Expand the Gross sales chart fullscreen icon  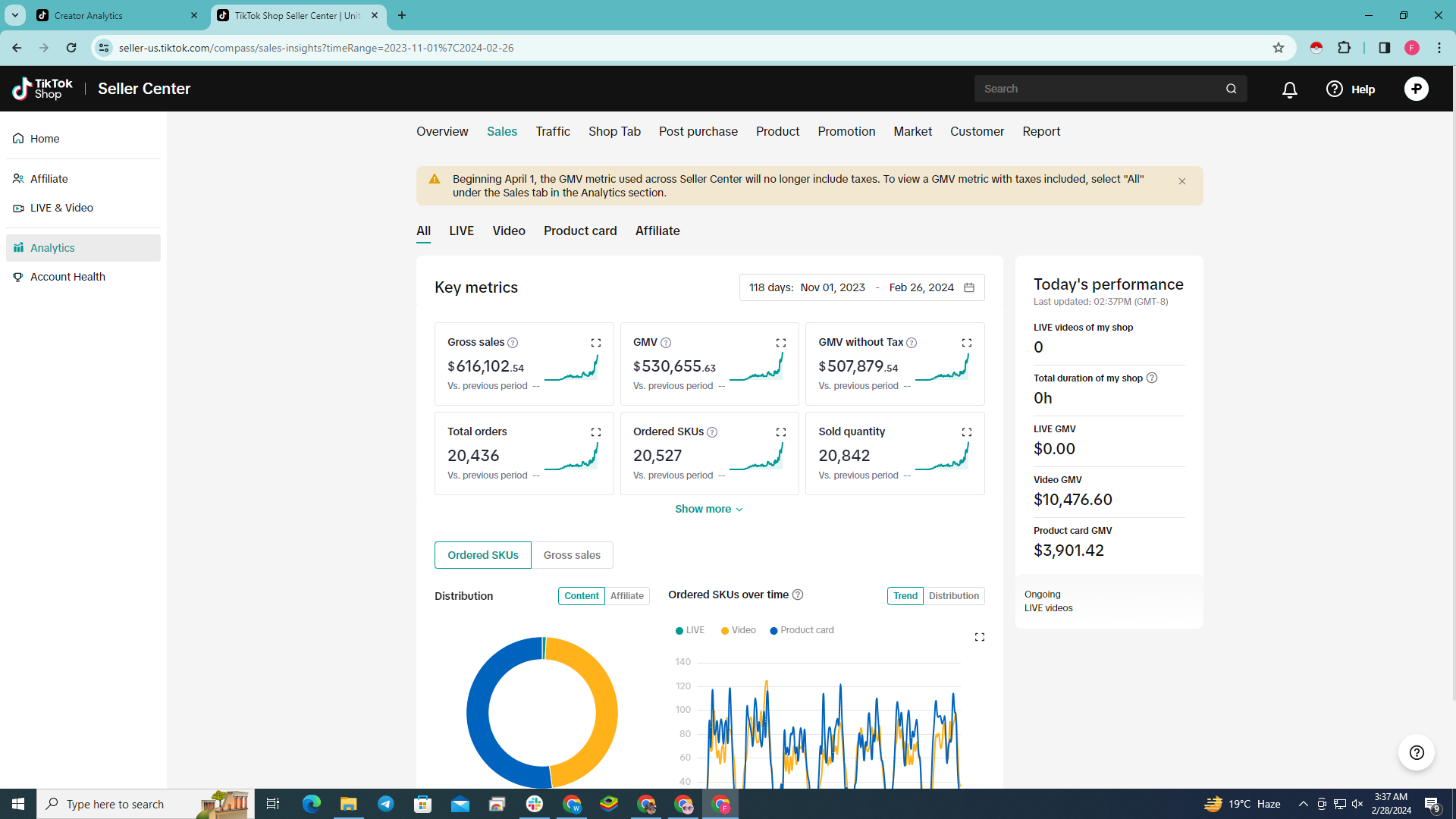tap(596, 343)
